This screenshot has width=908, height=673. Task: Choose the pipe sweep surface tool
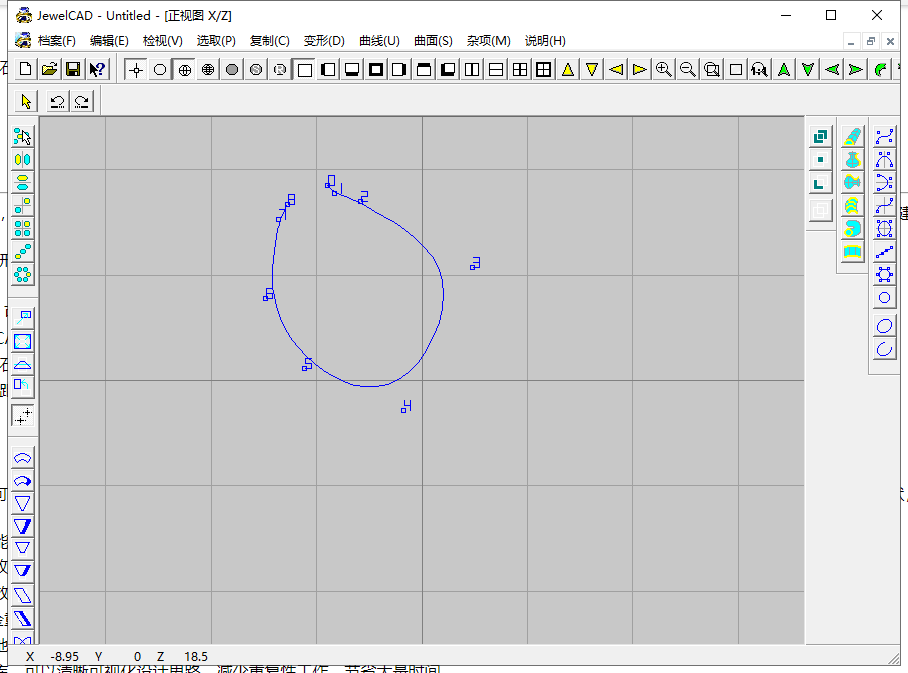(852, 137)
